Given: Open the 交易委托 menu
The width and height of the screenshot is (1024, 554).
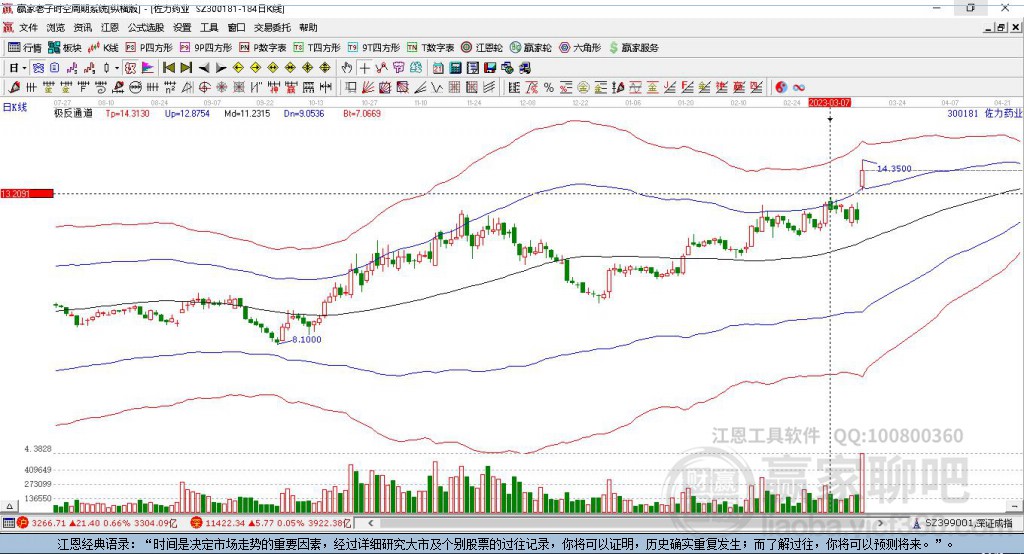Looking at the screenshot, I should point(272,27).
